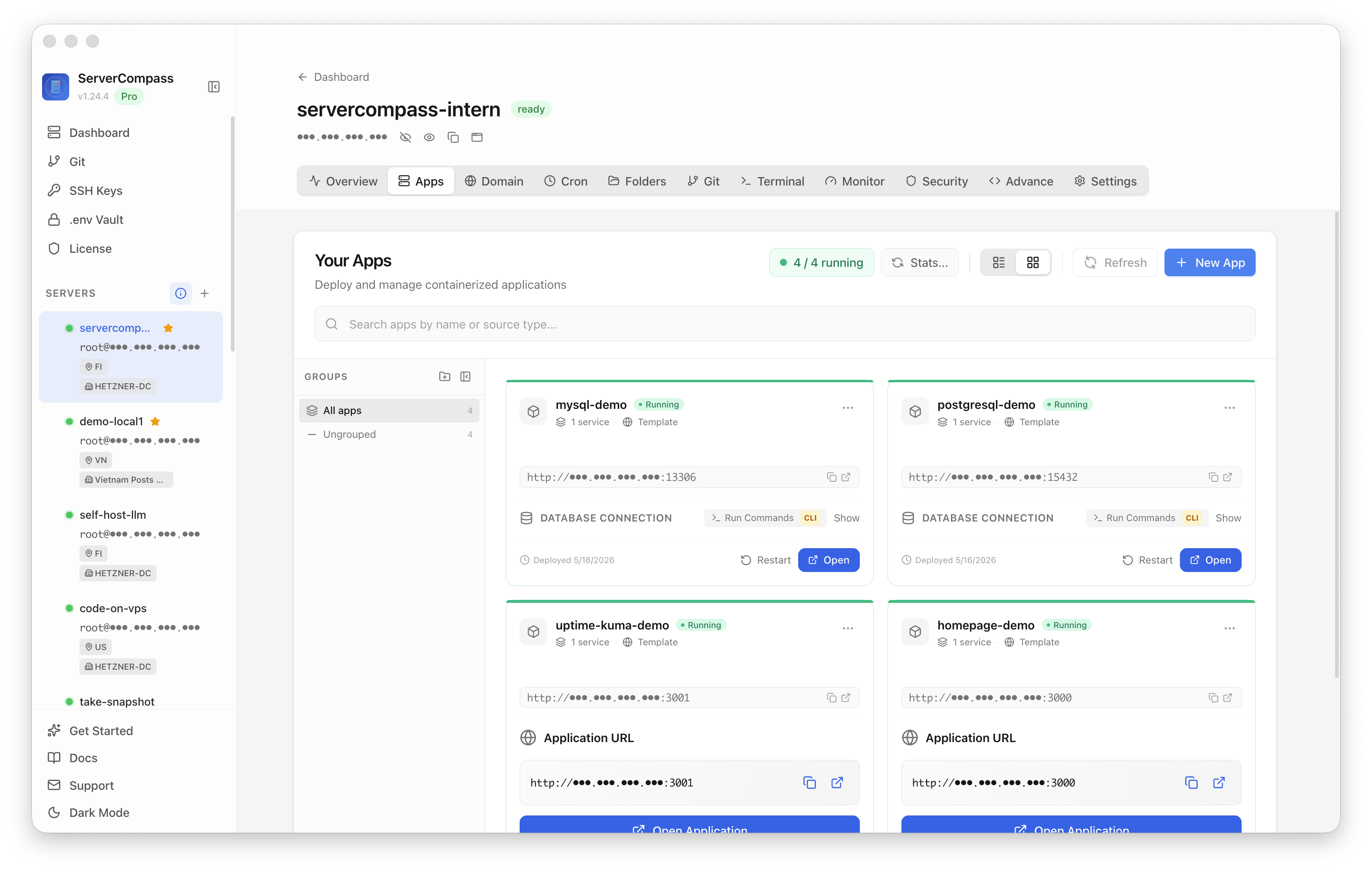Open the server Settings tab
The height and width of the screenshot is (872, 1372).
pyautogui.click(x=1105, y=181)
